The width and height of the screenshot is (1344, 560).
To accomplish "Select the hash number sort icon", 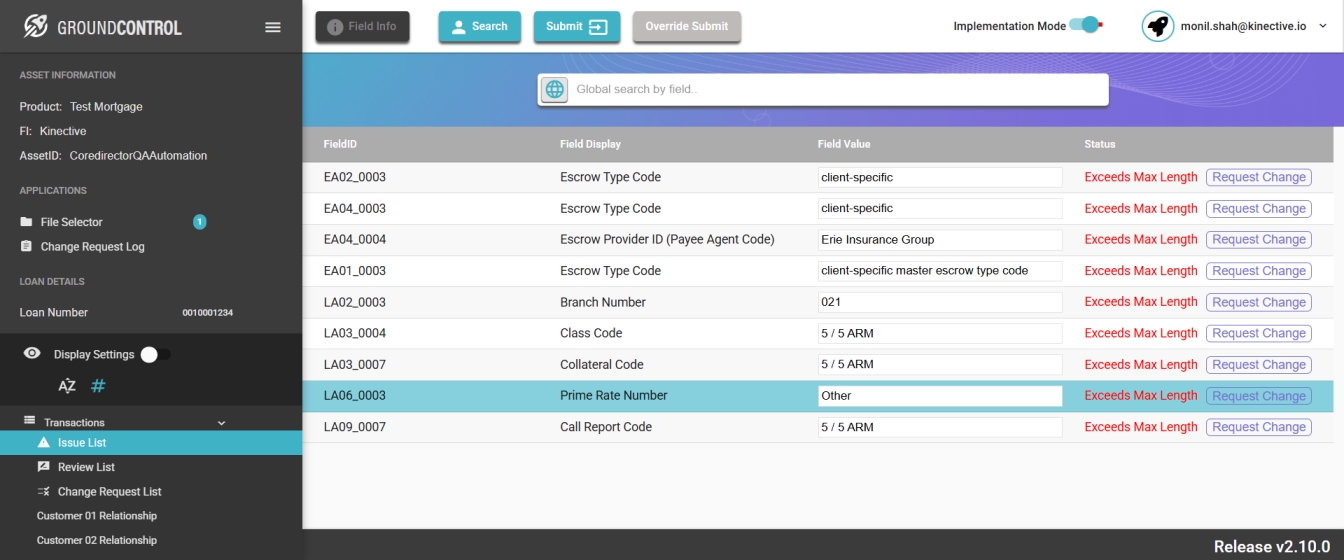I will (99, 386).
